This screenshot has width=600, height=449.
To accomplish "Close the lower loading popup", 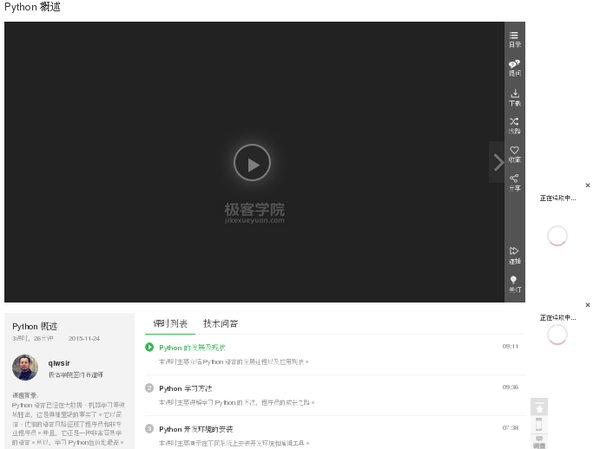I will pos(588,305).
